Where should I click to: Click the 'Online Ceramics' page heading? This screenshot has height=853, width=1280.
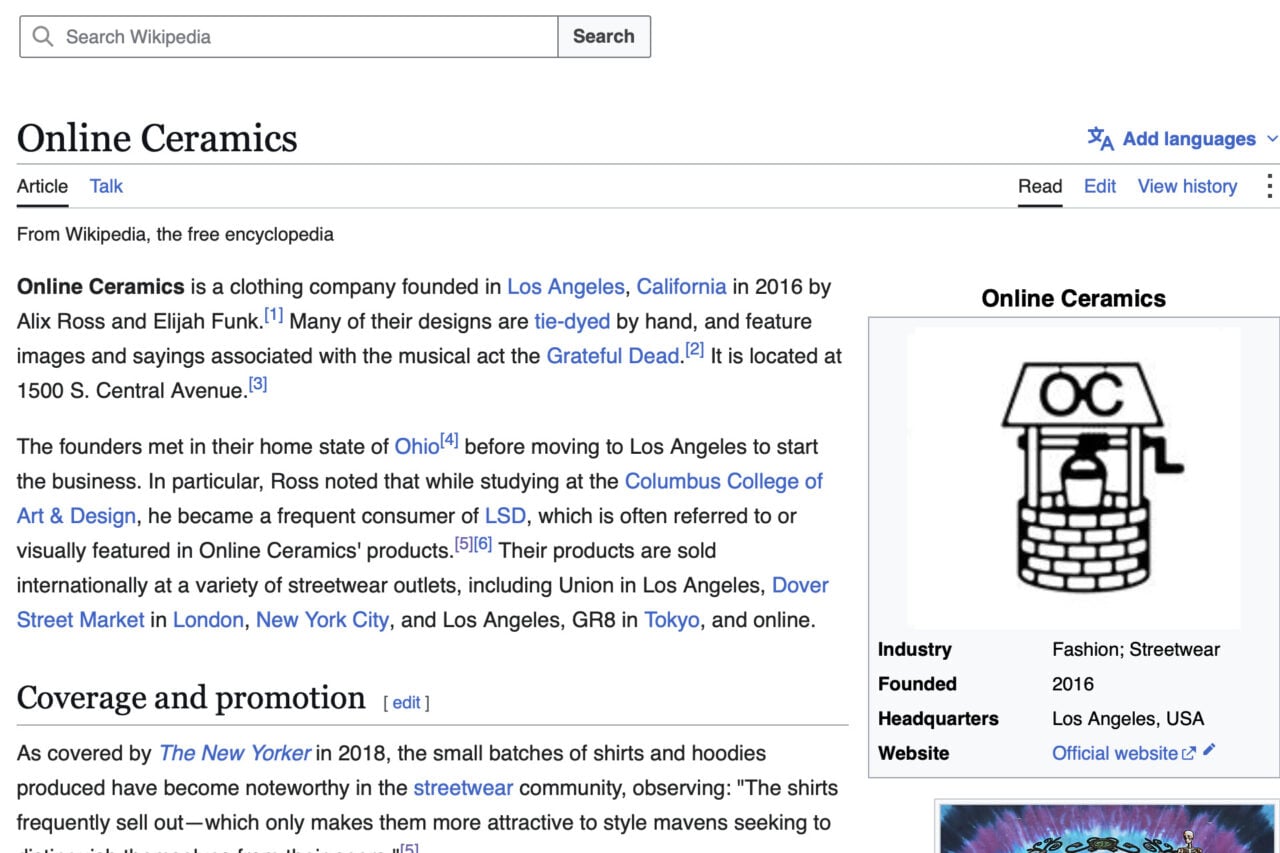157,138
